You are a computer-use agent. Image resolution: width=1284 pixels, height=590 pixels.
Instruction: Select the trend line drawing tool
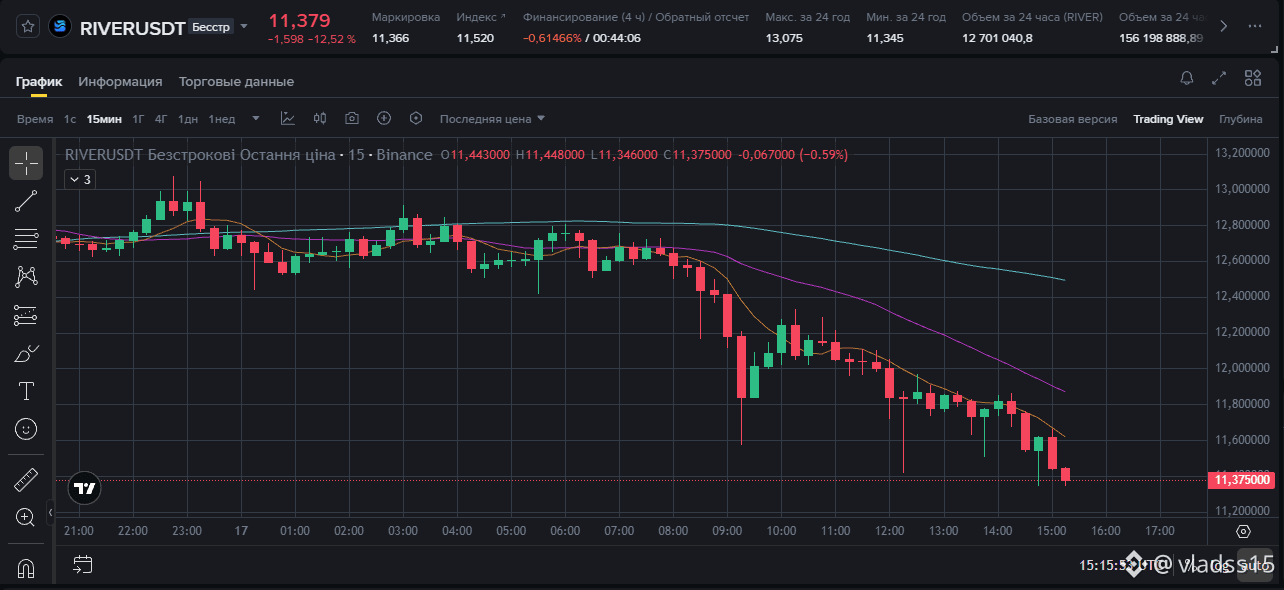[x=26, y=201]
